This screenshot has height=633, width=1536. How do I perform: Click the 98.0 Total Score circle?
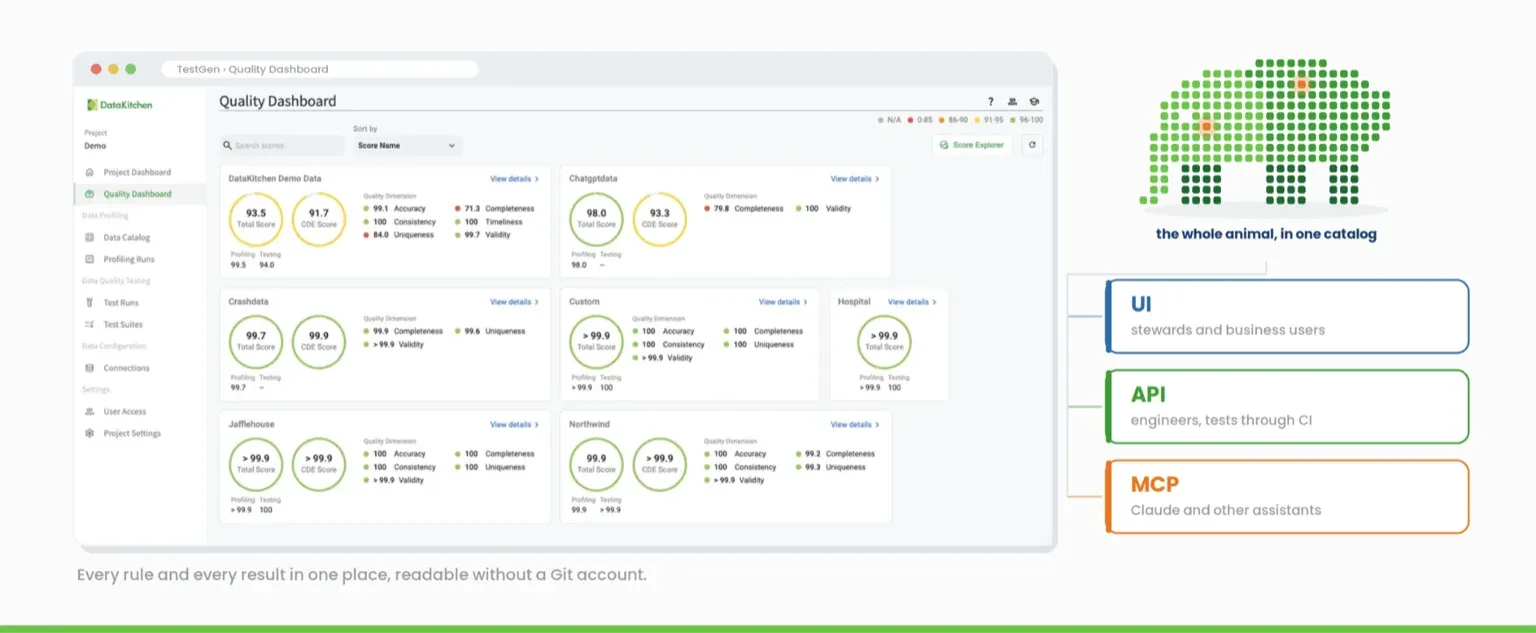coord(597,219)
